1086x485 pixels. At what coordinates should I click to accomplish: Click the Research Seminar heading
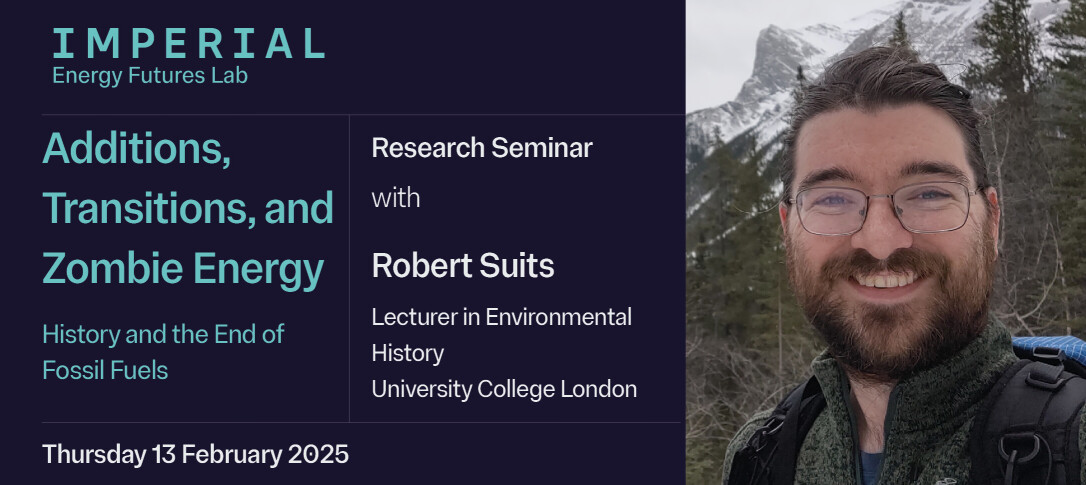click(x=482, y=148)
